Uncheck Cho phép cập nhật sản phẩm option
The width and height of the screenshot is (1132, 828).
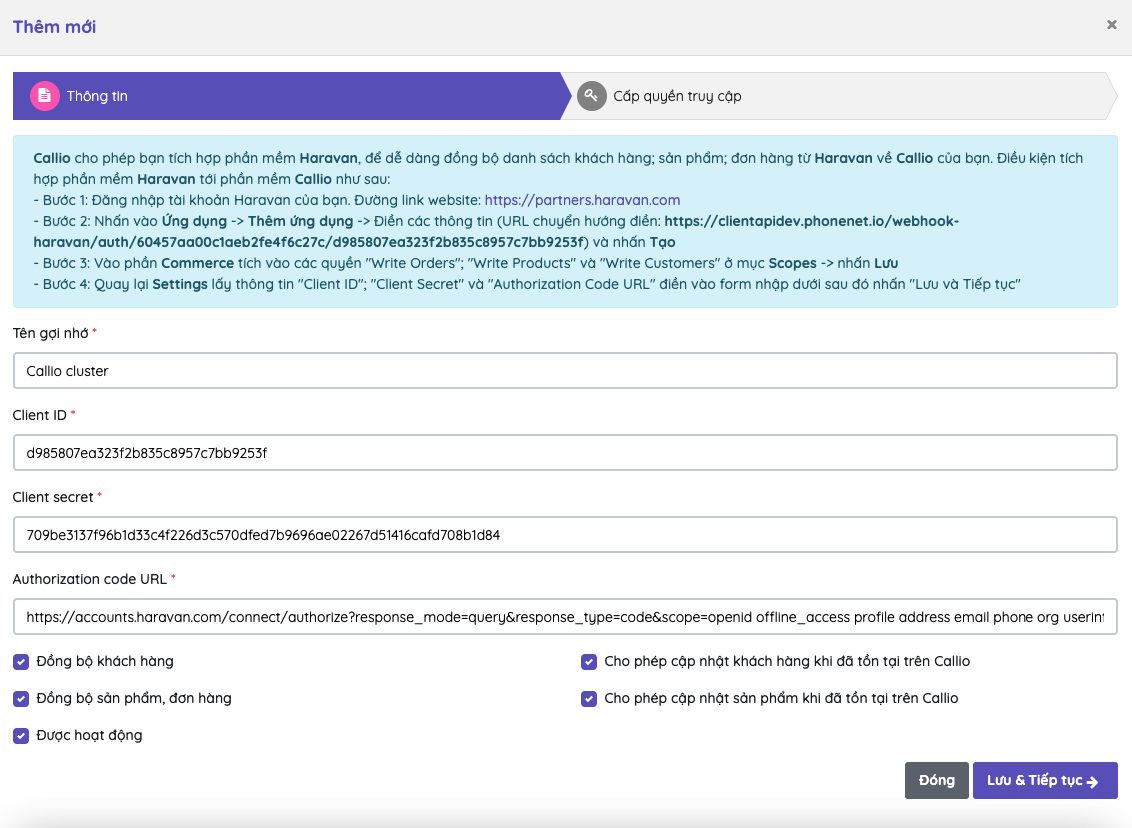coord(589,698)
